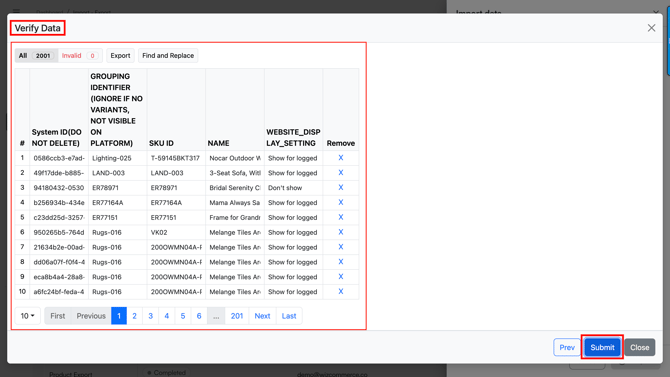Select the Mama Always Sa name cell

[x=235, y=203]
